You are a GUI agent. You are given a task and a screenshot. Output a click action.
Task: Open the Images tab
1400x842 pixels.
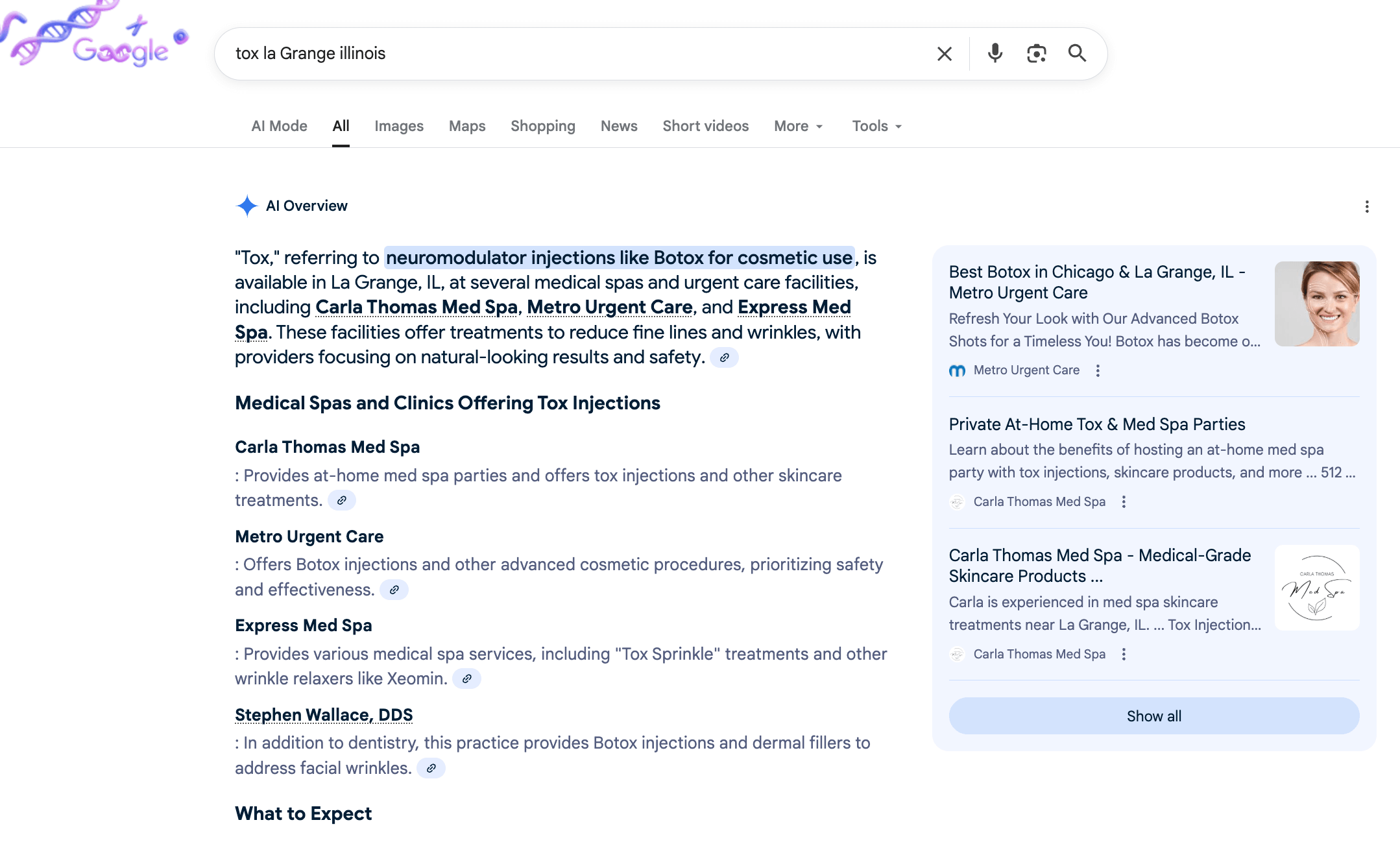point(399,126)
